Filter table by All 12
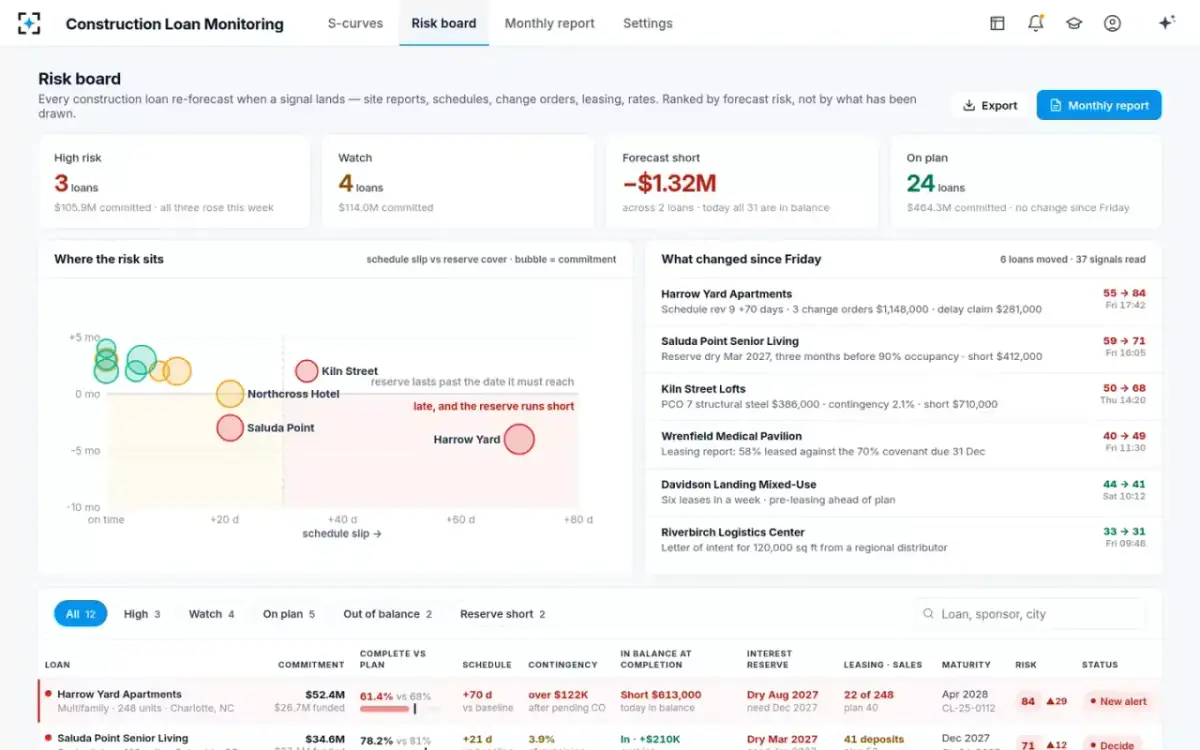Viewport: 1200px width, 750px height. point(80,614)
